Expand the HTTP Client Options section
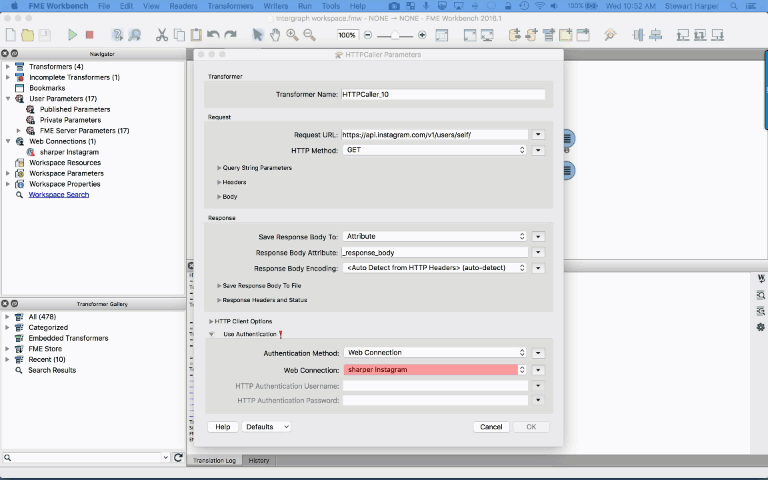Screen dimensions: 768x480 [211, 321]
